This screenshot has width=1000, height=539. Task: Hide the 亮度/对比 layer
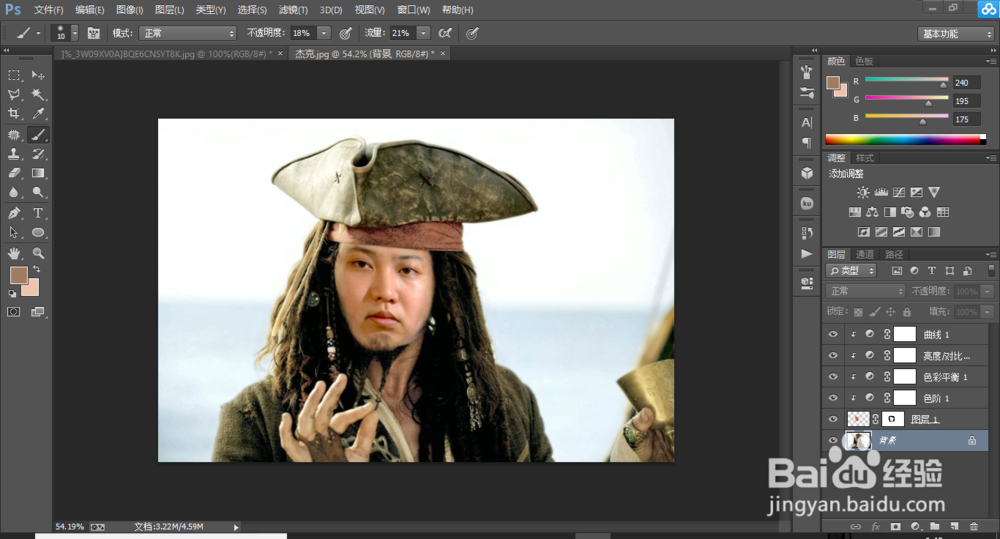point(833,355)
